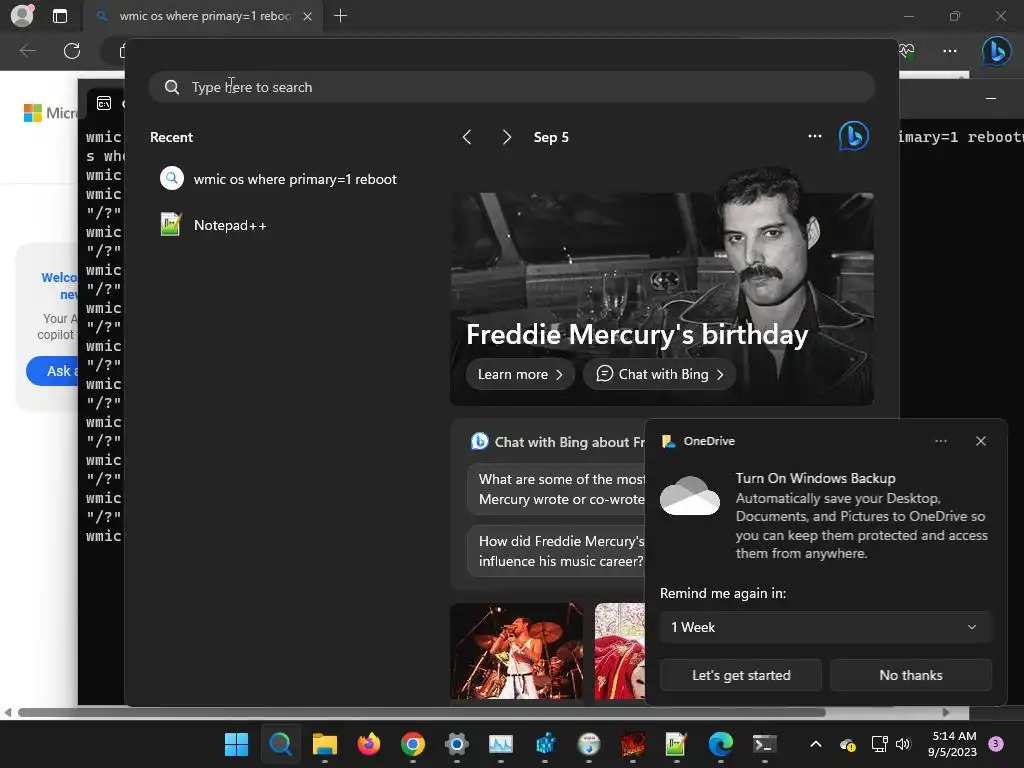Open Notepad++ from the Recent list
Viewport: 1024px width, 768px height.
214,225
